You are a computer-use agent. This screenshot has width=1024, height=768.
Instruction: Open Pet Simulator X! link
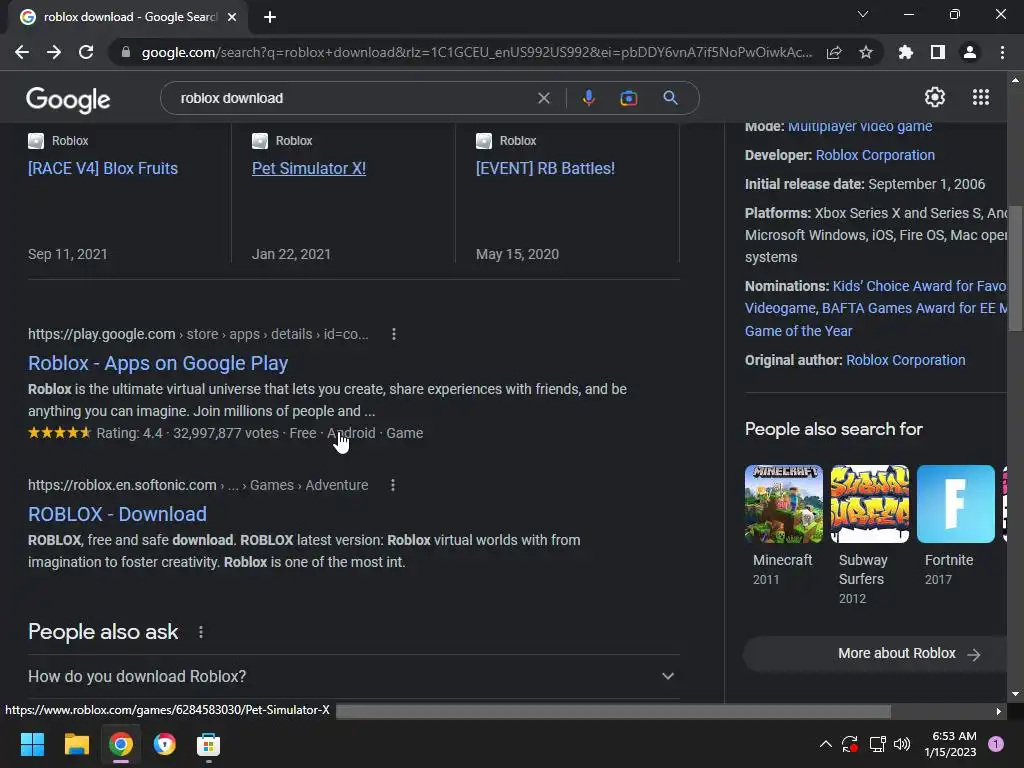pos(309,168)
